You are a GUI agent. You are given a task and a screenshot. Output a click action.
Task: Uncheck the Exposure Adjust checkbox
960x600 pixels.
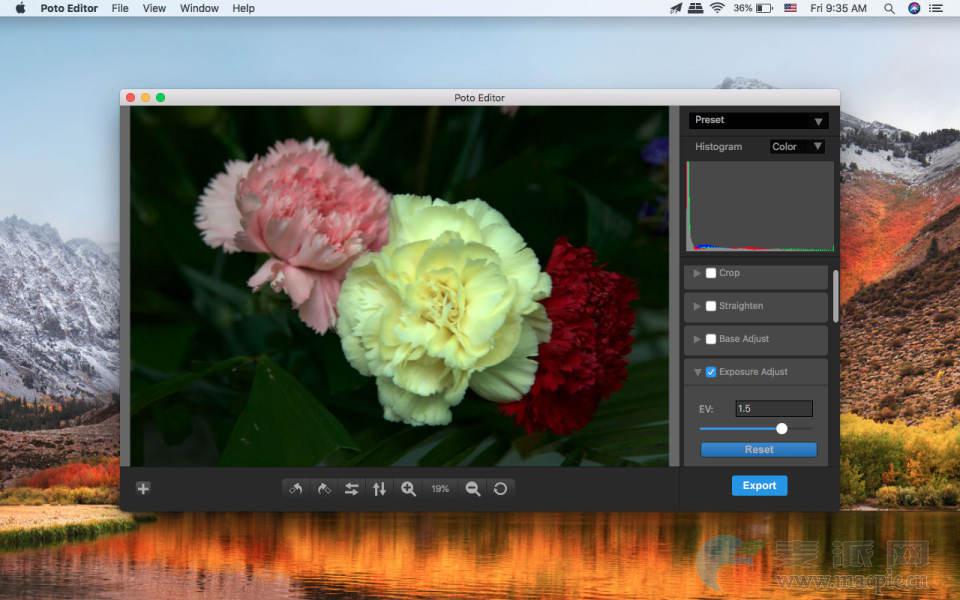click(711, 372)
